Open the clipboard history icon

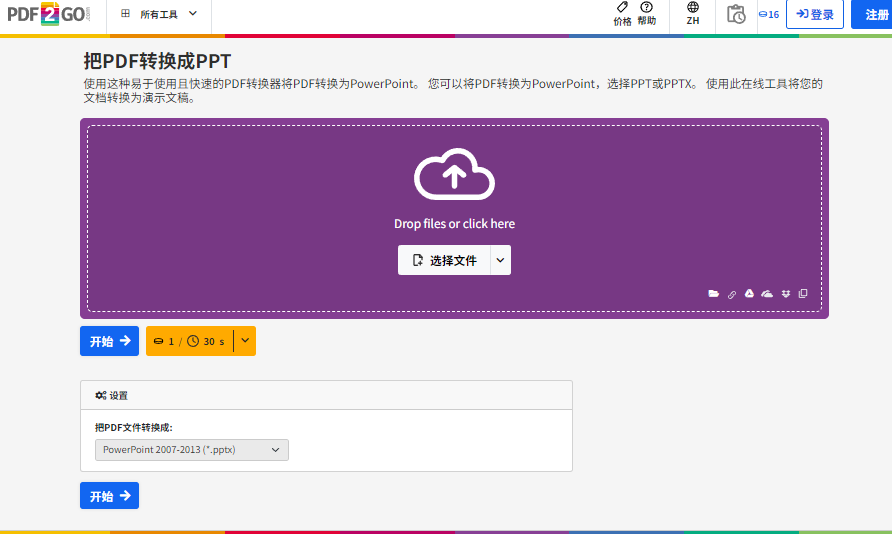736,14
